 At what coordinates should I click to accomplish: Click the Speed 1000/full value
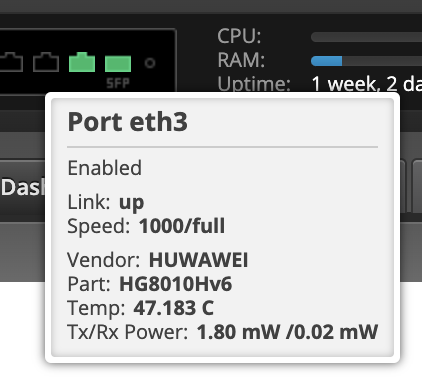[x=182, y=226]
